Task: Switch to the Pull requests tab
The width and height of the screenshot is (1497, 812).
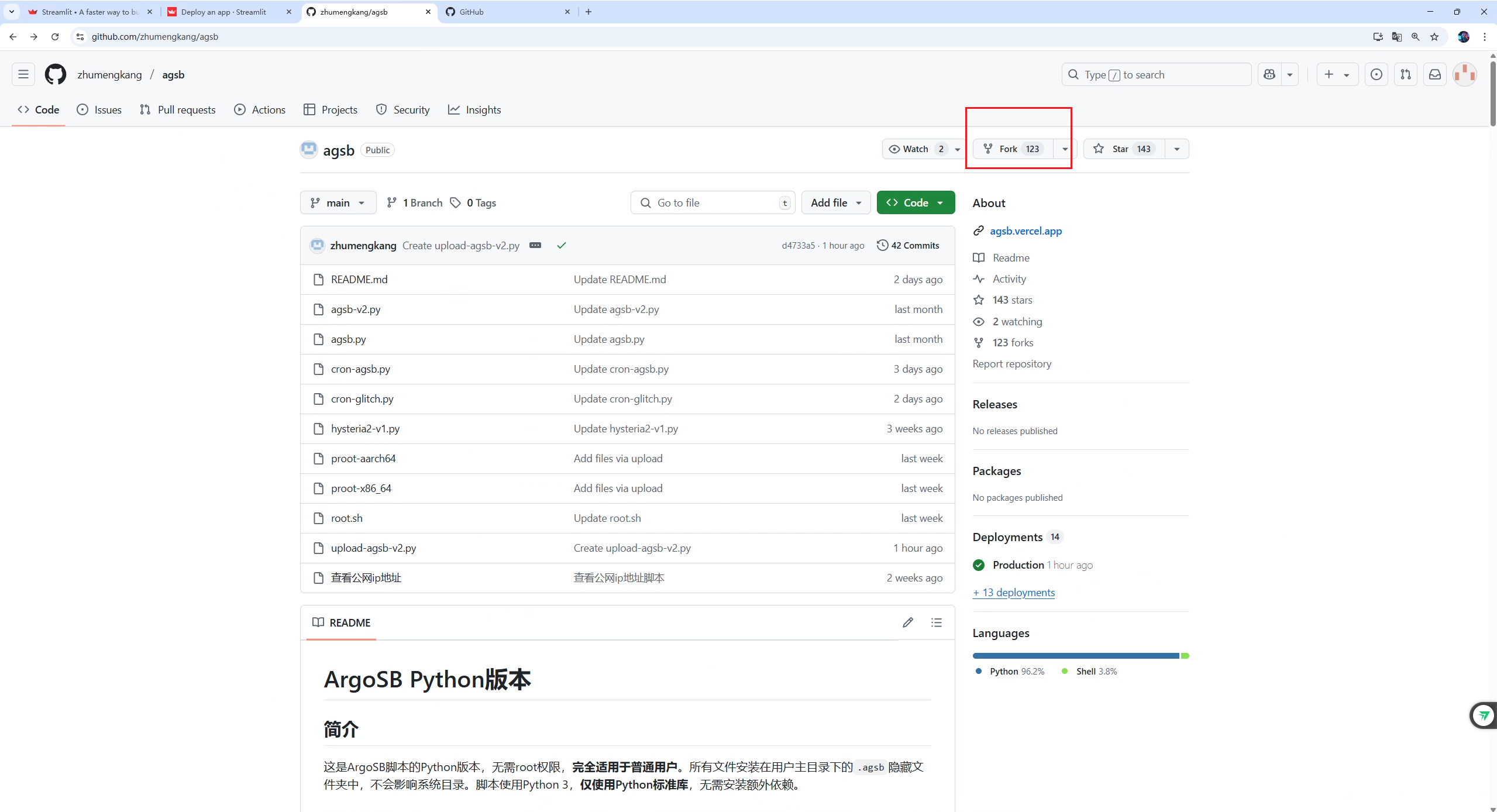Action: (178, 109)
